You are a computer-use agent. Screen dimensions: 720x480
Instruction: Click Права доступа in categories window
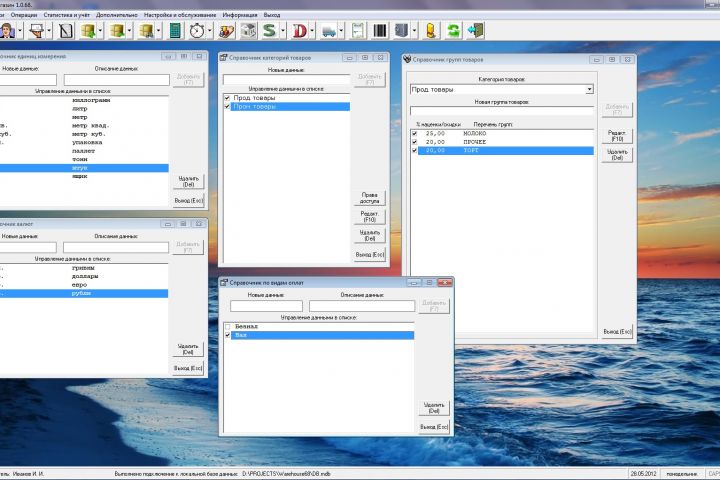pyautogui.click(x=370, y=198)
